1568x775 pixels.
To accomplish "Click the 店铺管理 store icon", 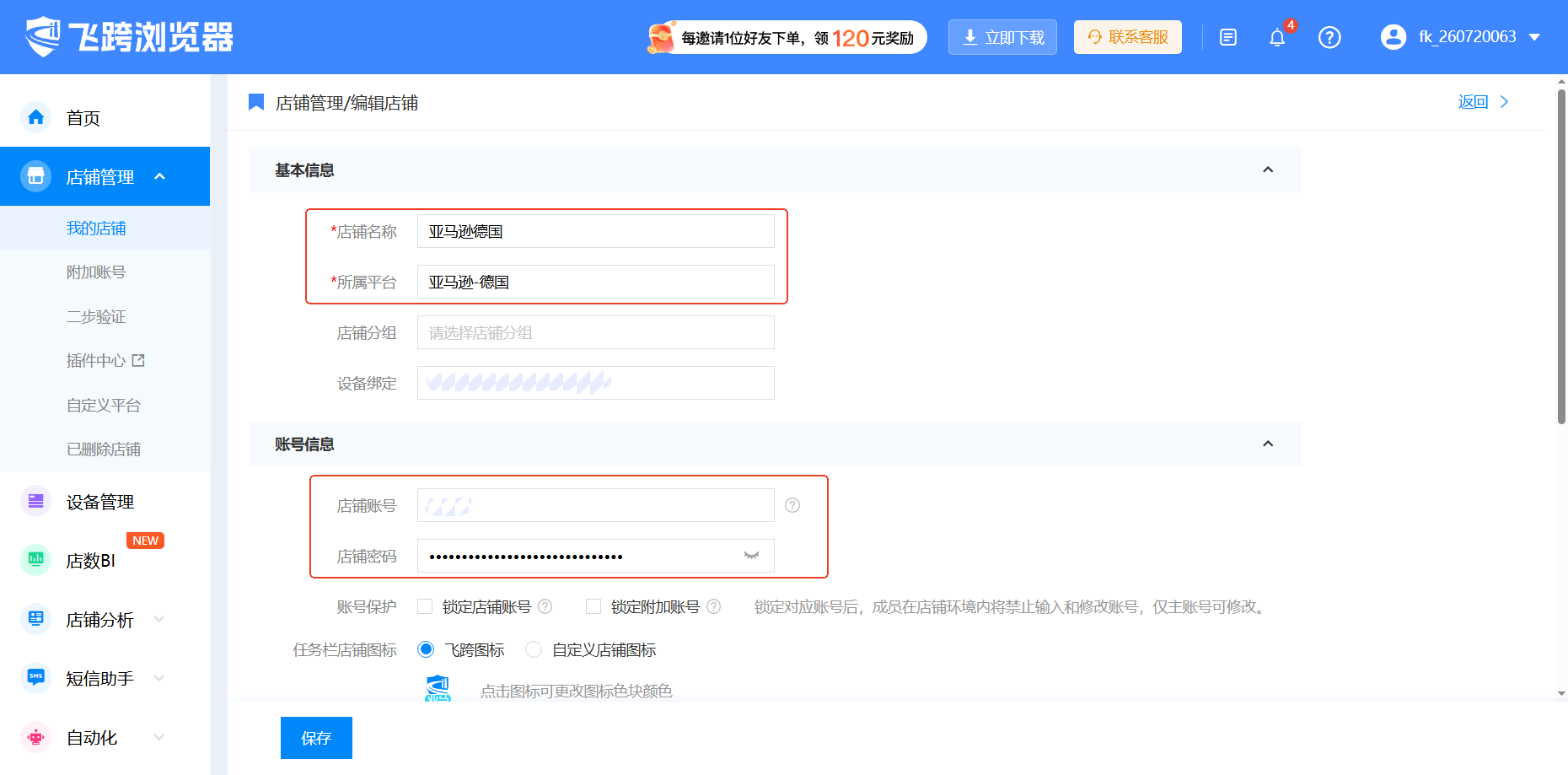I will (x=35, y=176).
